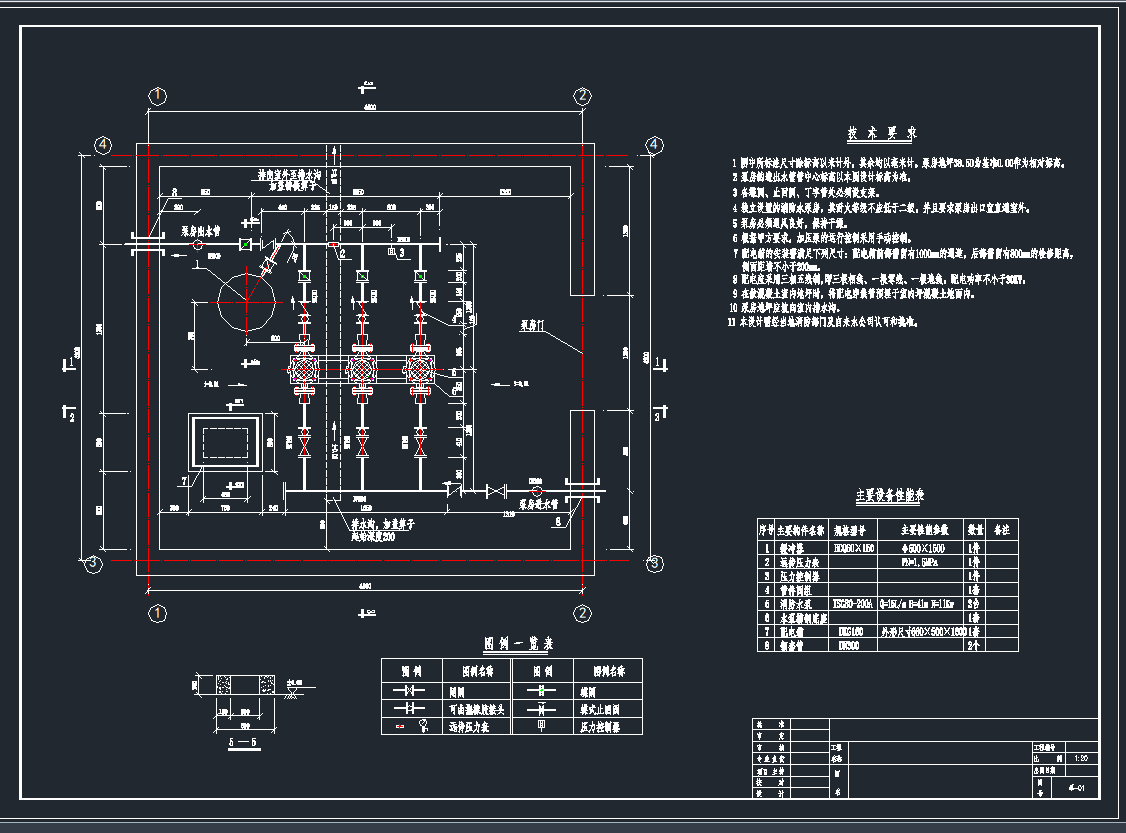
Task: Click the ISG80-200A model cell in equipment table
Action: click(853, 604)
